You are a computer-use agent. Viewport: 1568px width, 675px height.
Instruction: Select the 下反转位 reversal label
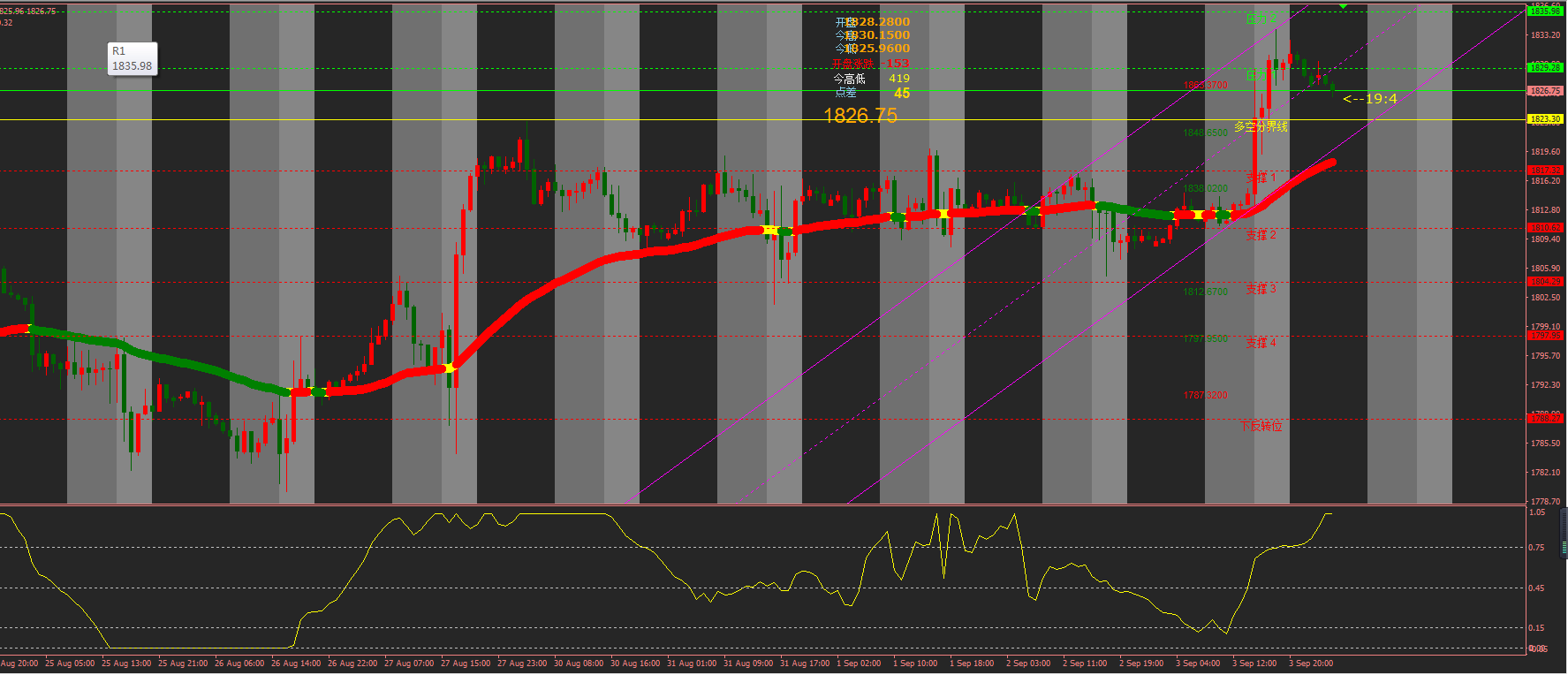[1261, 427]
